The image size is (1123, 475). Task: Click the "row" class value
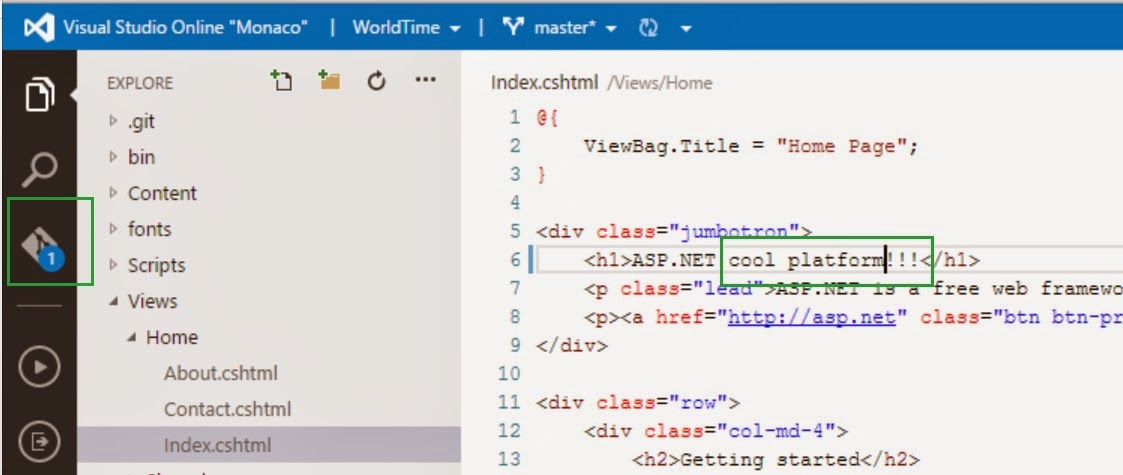pos(698,402)
